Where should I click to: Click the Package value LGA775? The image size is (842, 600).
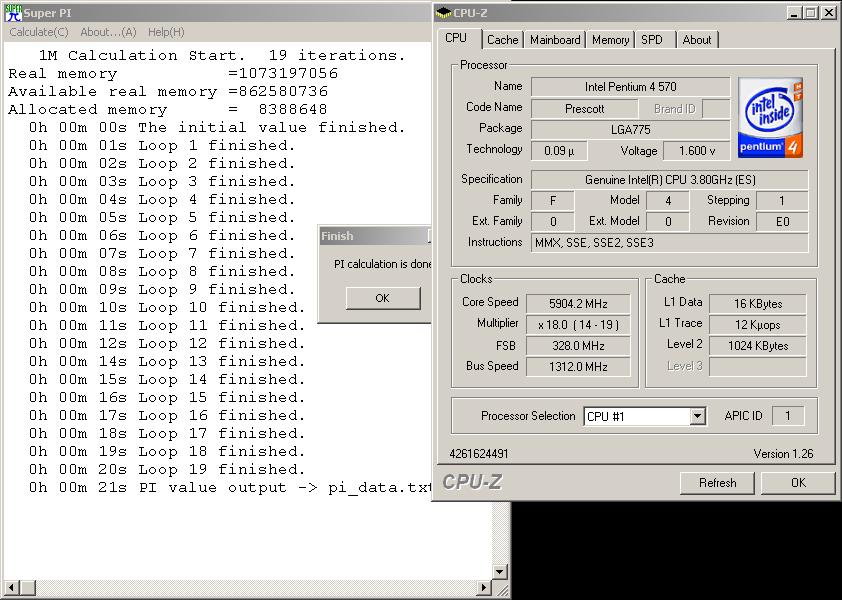[630, 129]
